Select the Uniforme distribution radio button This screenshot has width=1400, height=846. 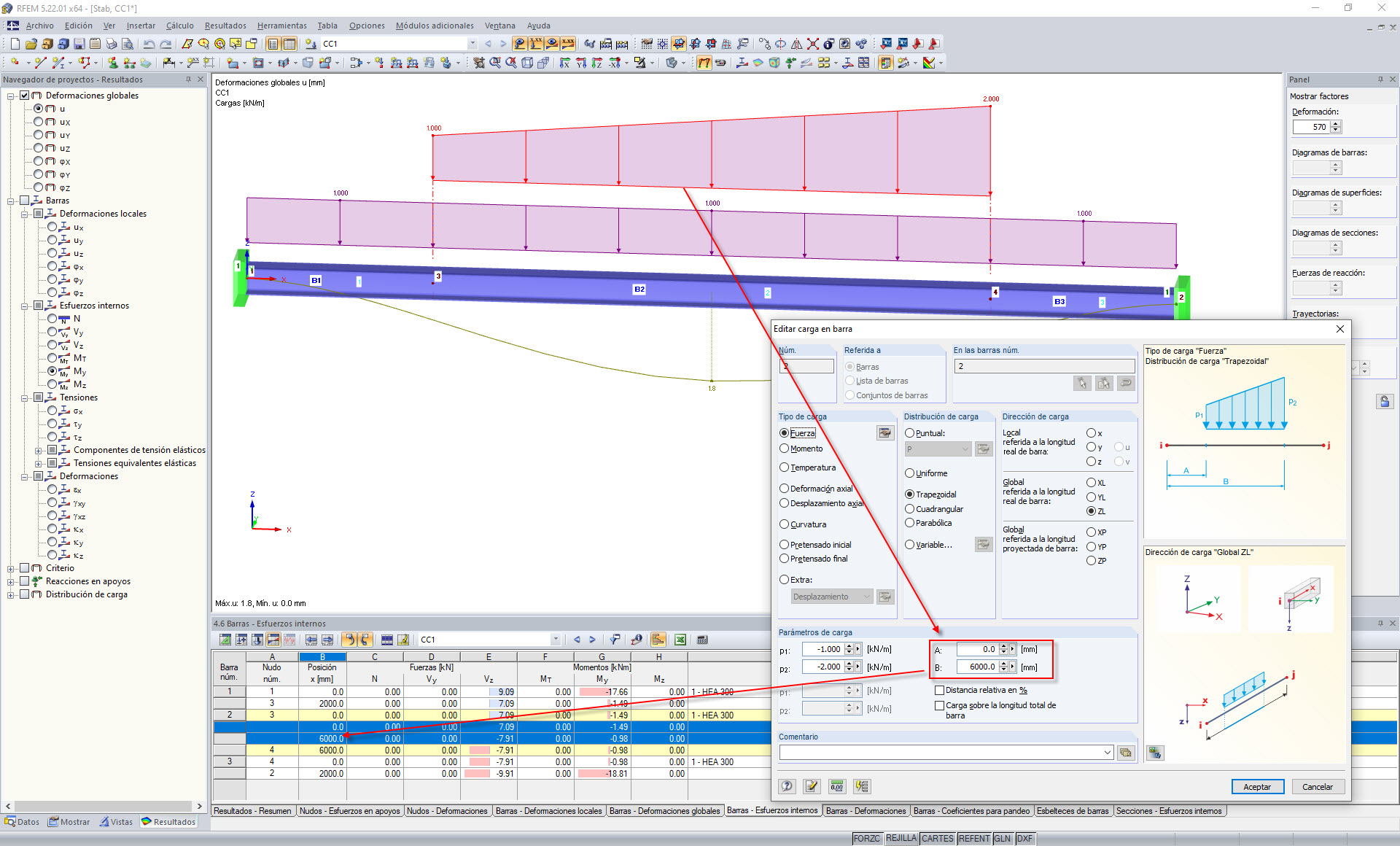pos(909,473)
